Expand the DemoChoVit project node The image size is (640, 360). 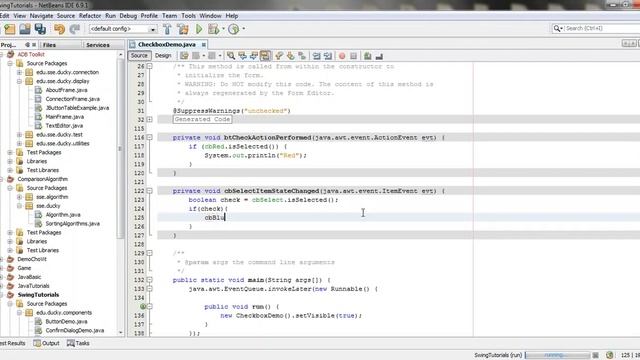2,259
